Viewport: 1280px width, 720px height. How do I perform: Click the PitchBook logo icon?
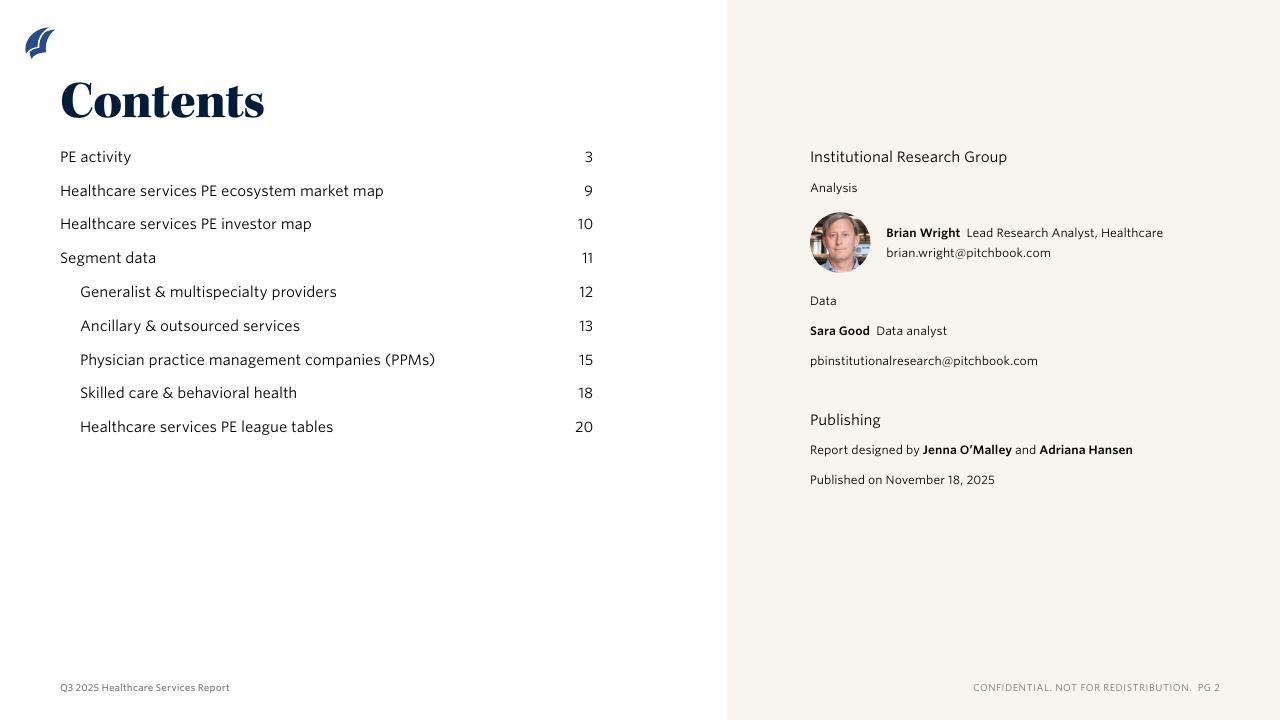click(40, 43)
